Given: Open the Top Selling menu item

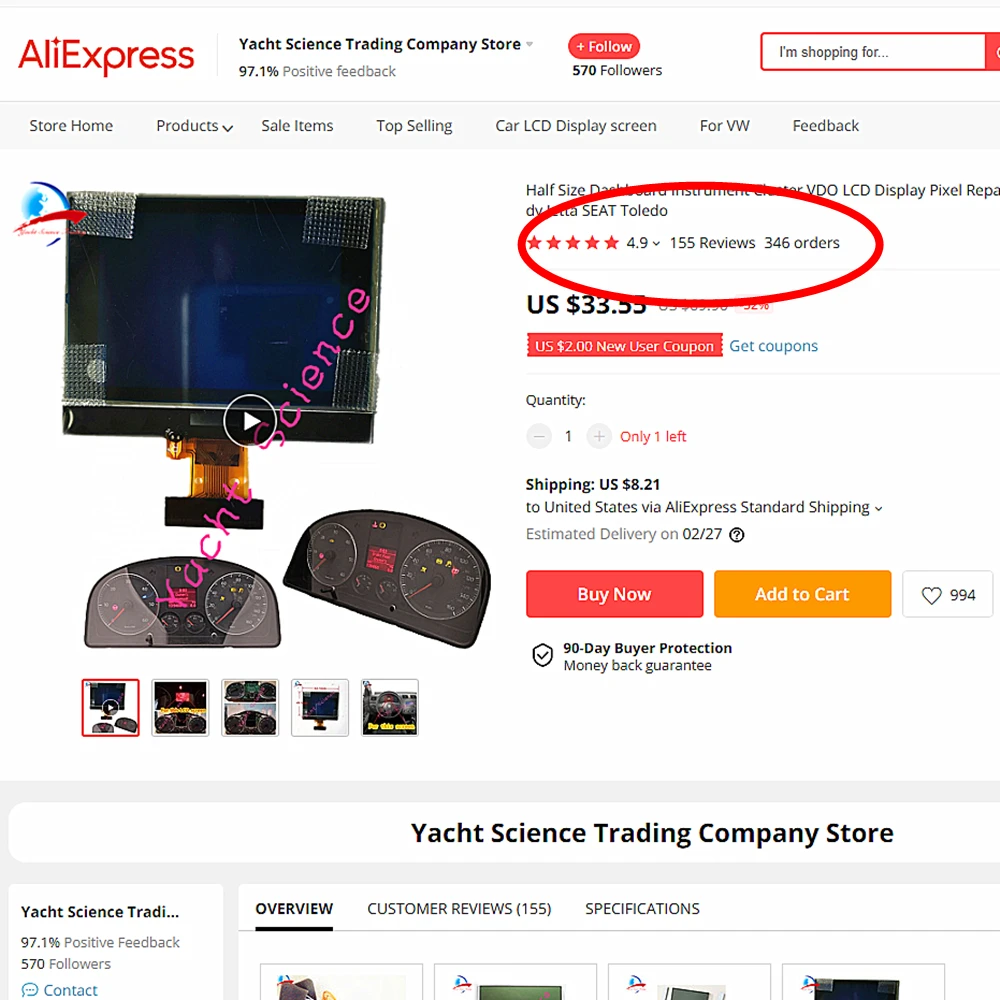Looking at the screenshot, I should tap(415, 126).
